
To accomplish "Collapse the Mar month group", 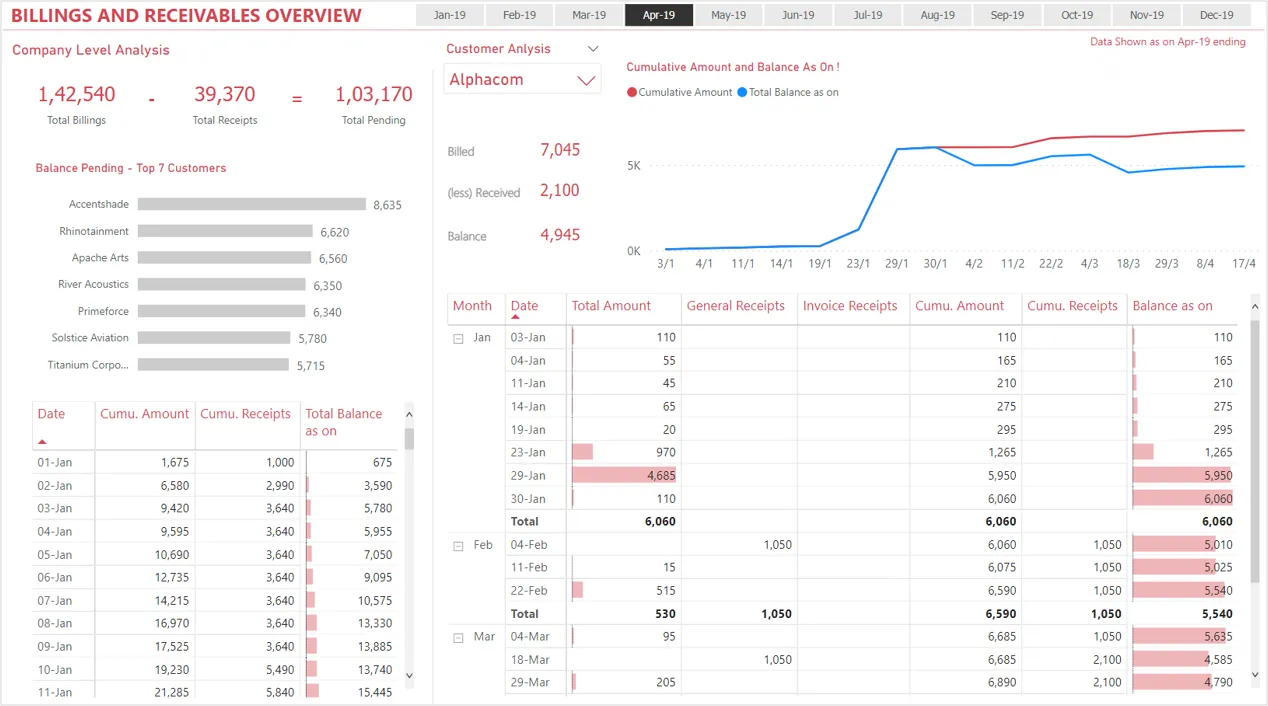I will point(459,638).
